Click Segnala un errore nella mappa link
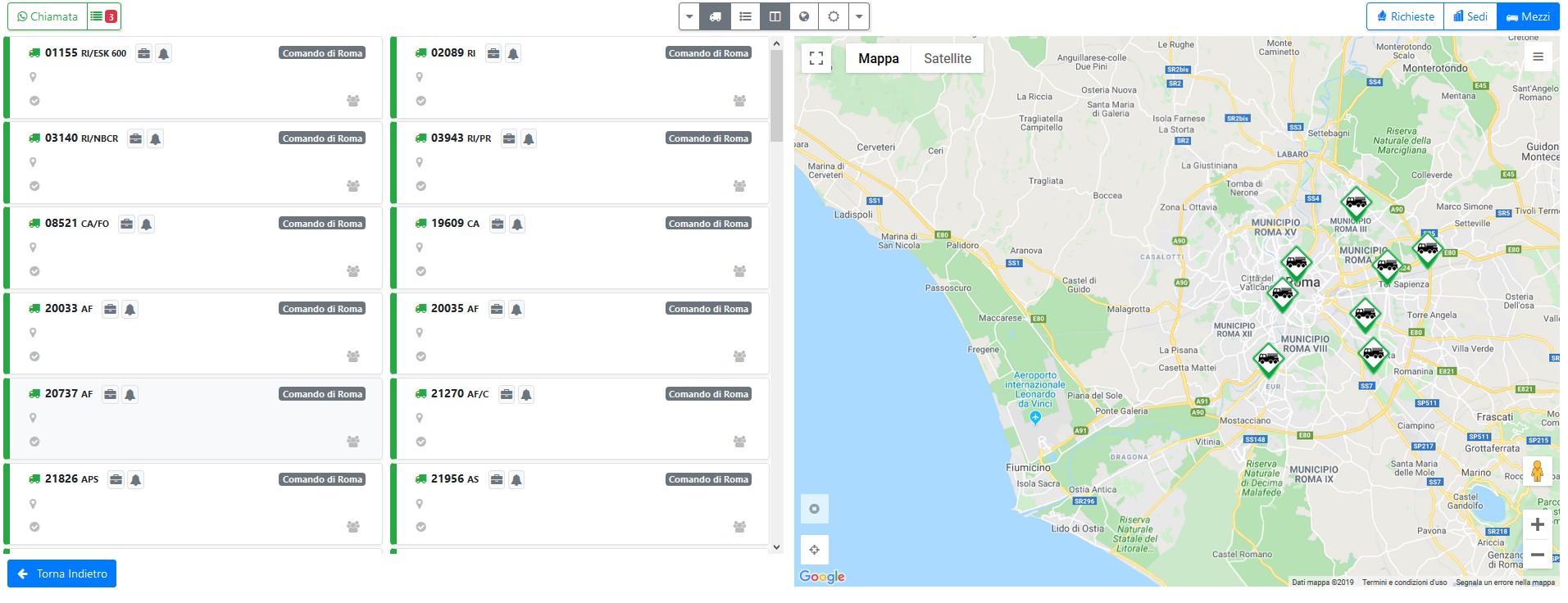This screenshot has height=603, width=1568. pos(1505,583)
